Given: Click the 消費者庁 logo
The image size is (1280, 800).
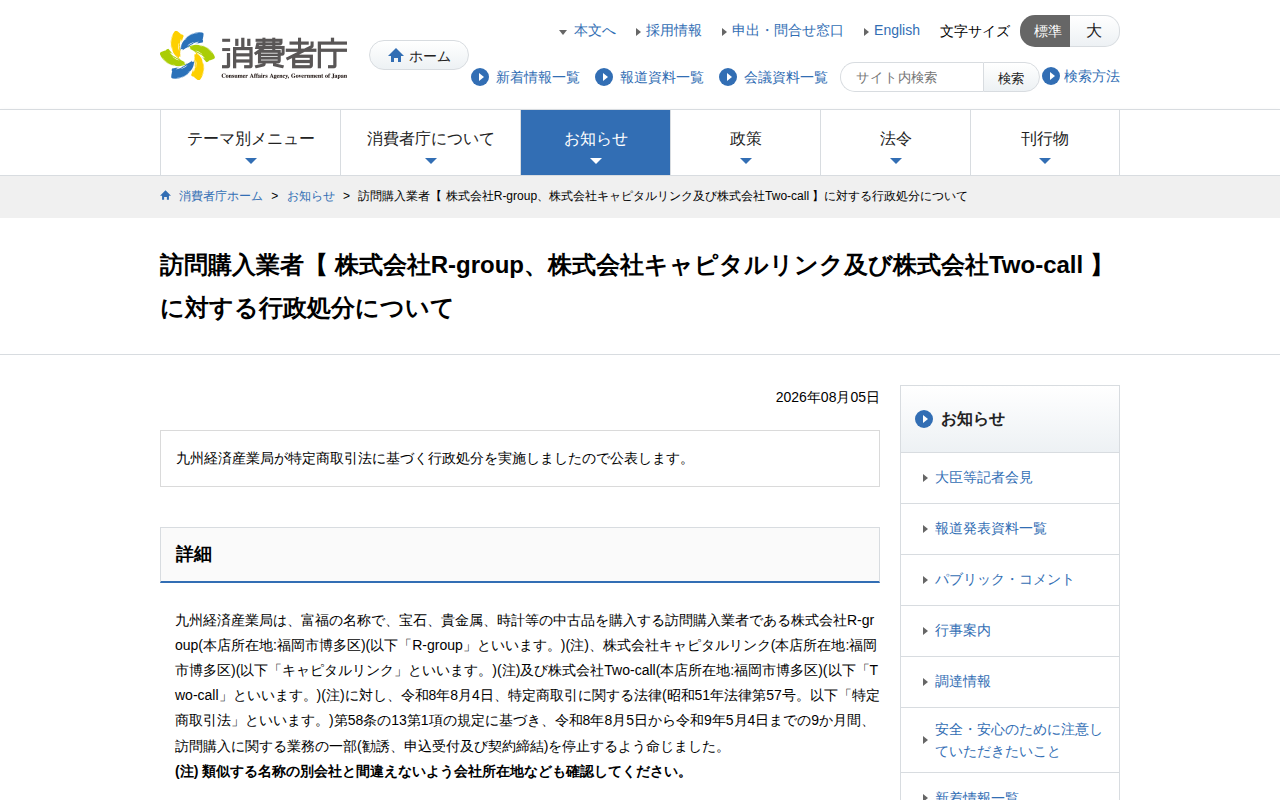Looking at the screenshot, I should coord(254,55).
